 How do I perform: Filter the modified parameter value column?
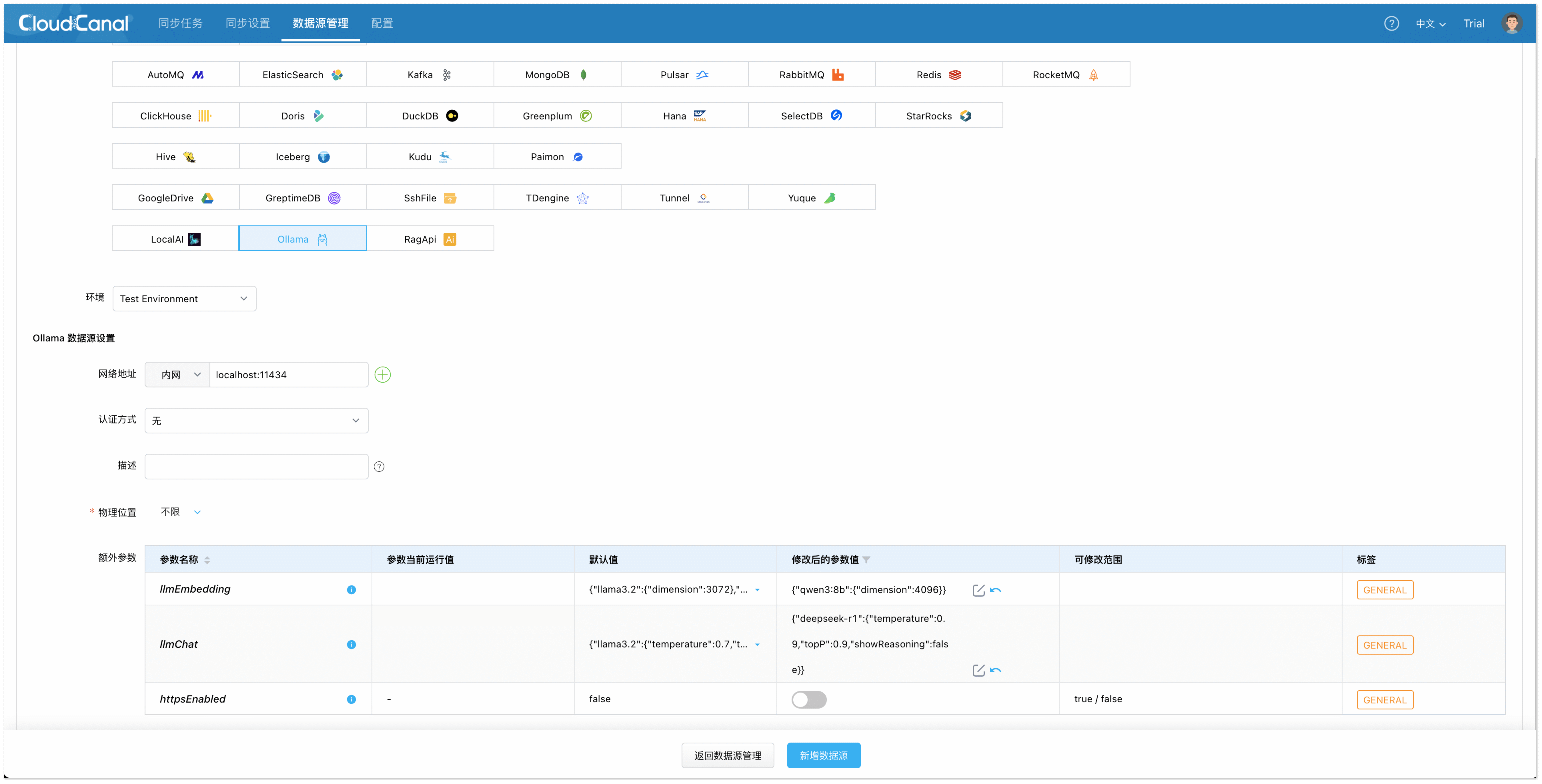(x=866, y=560)
